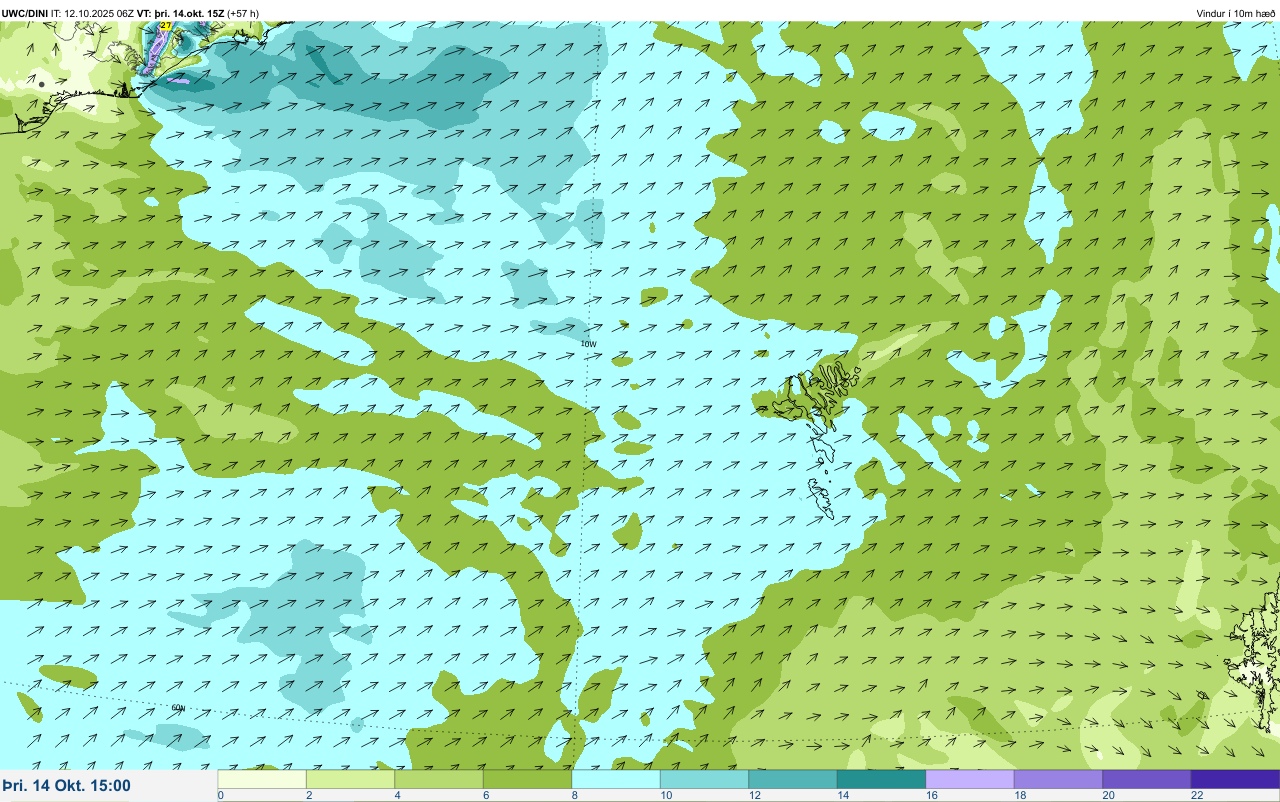Click the lavender 16–18 legend swatch
1280x802 pixels.
tap(969, 779)
